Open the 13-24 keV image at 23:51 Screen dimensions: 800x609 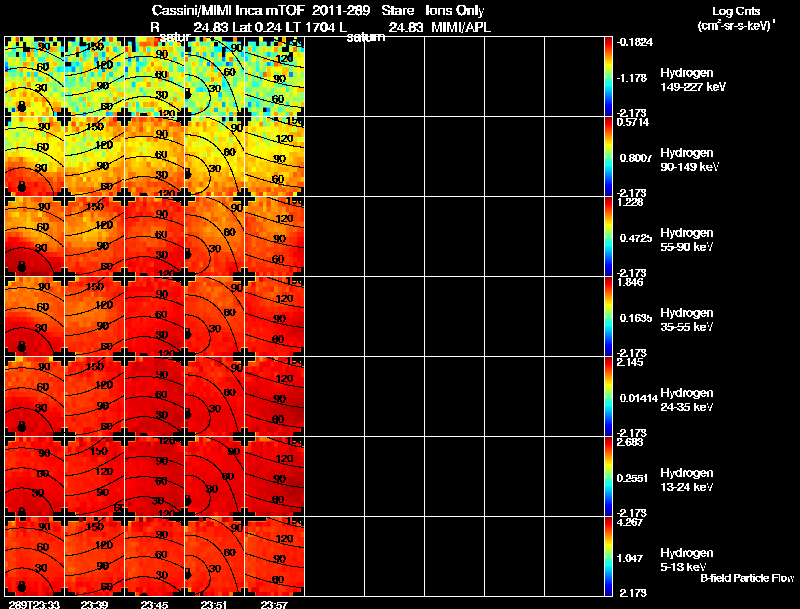[215, 476]
